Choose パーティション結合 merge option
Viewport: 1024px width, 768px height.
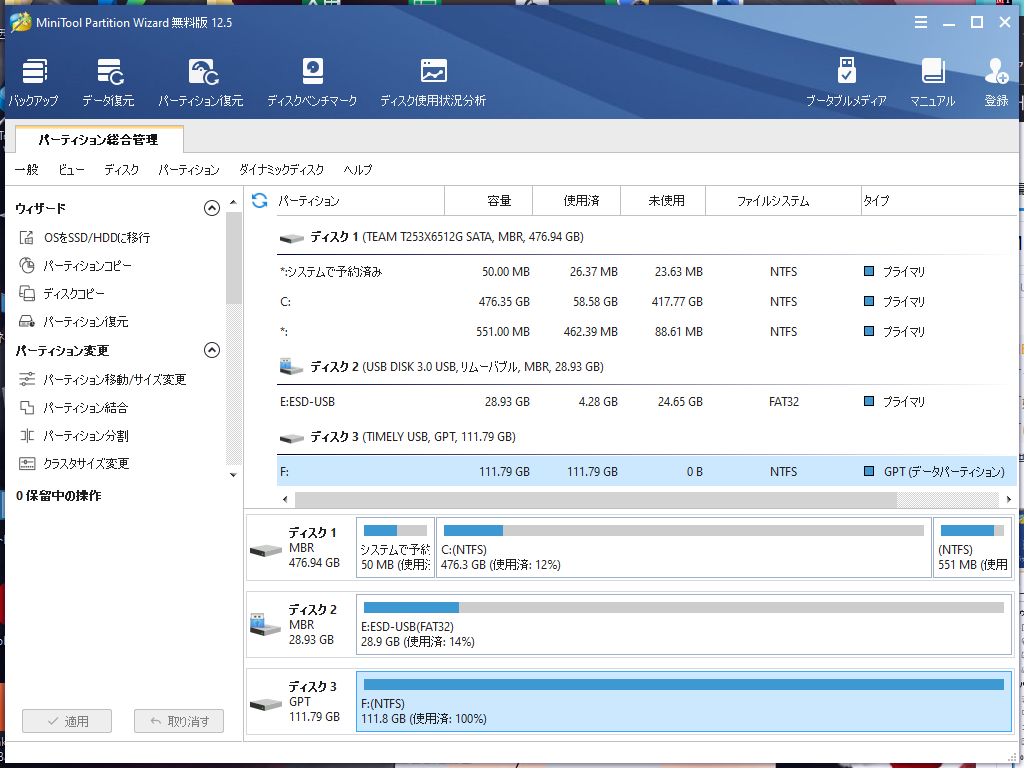coord(74,408)
